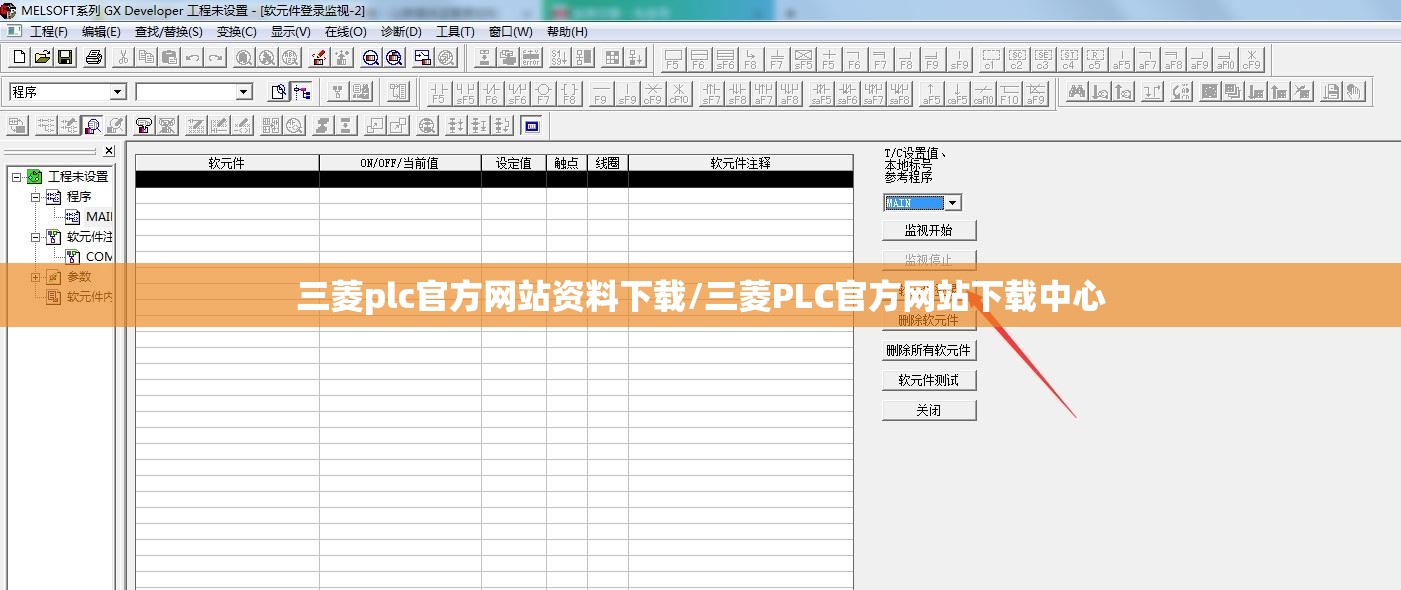Select the highlighted first row of table
Viewport: 1401px width, 590px height.
494,179
